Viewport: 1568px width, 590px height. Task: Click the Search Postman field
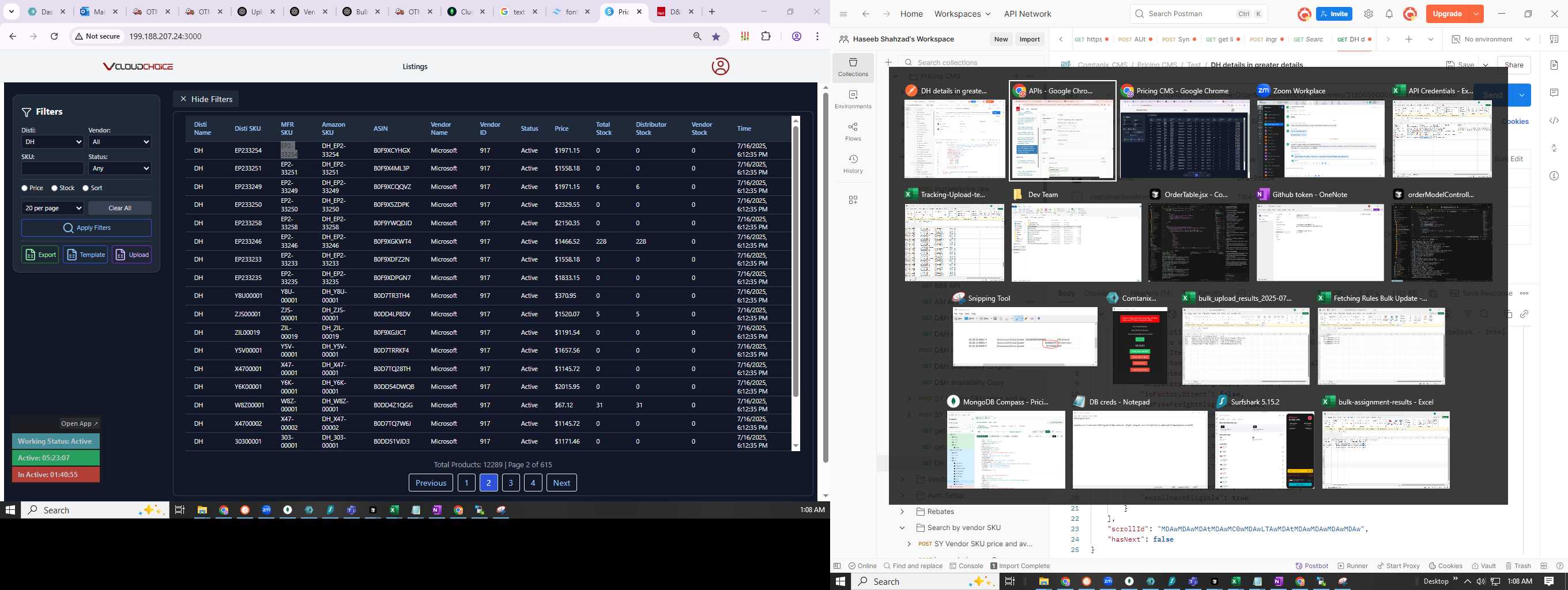click(x=1198, y=14)
